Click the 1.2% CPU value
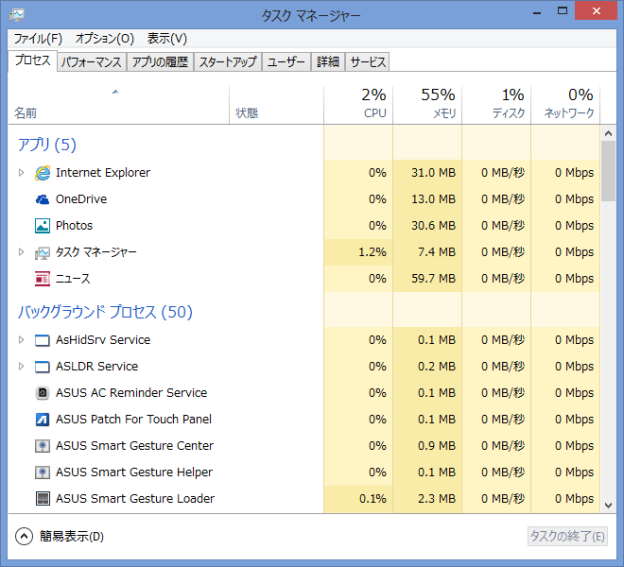Viewport: 624px width, 567px height. 372,252
